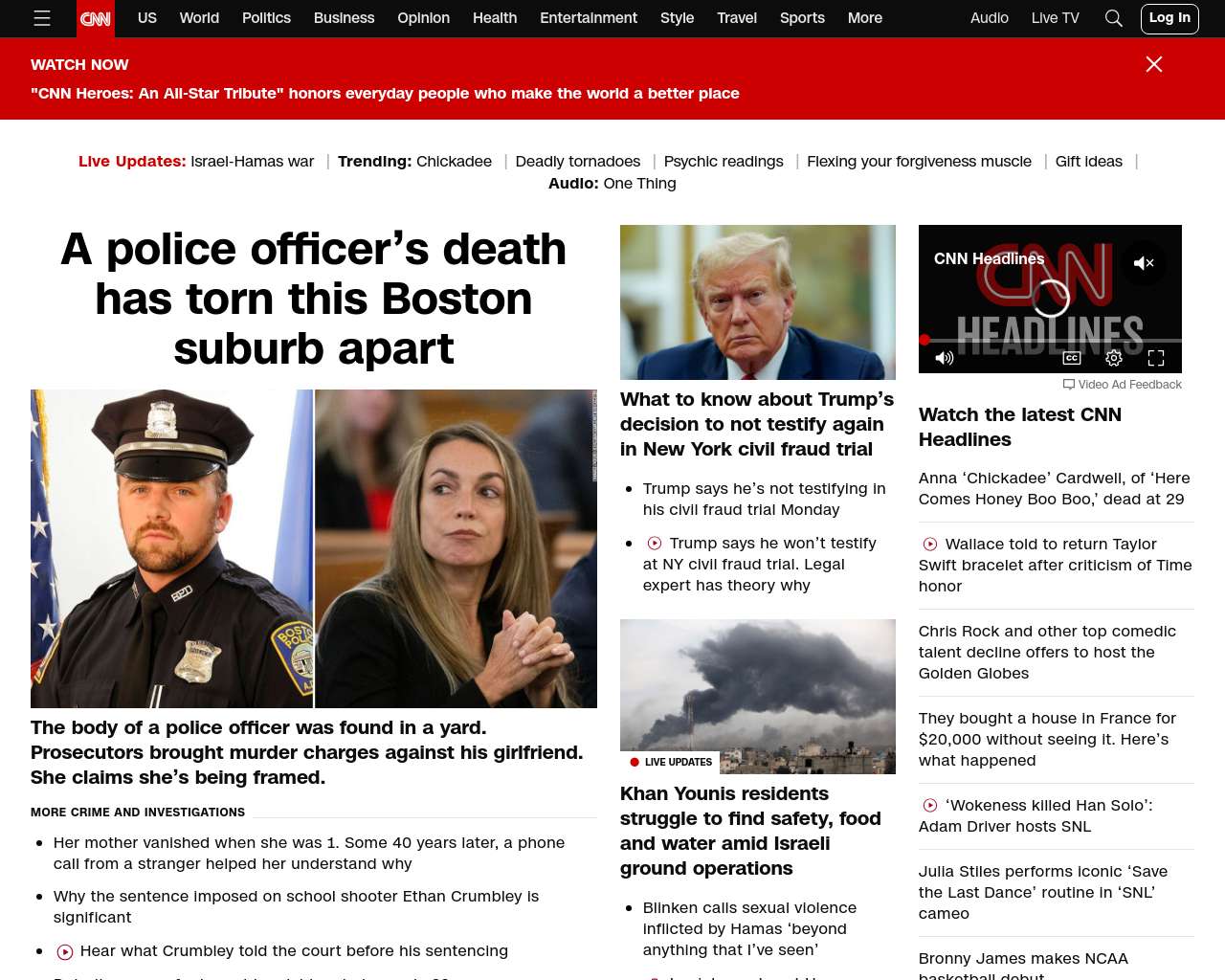Open Live TV
Image resolution: width=1225 pixels, height=980 pixels.
click(1055, 18)
